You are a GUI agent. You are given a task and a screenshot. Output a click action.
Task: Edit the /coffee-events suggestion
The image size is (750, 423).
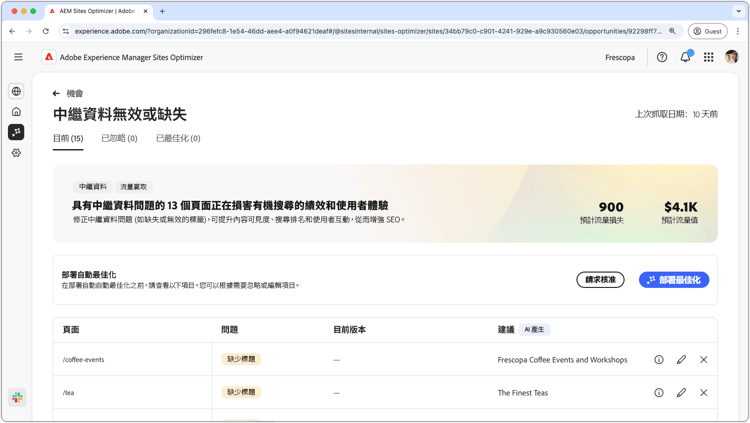(x=682, y=359)
